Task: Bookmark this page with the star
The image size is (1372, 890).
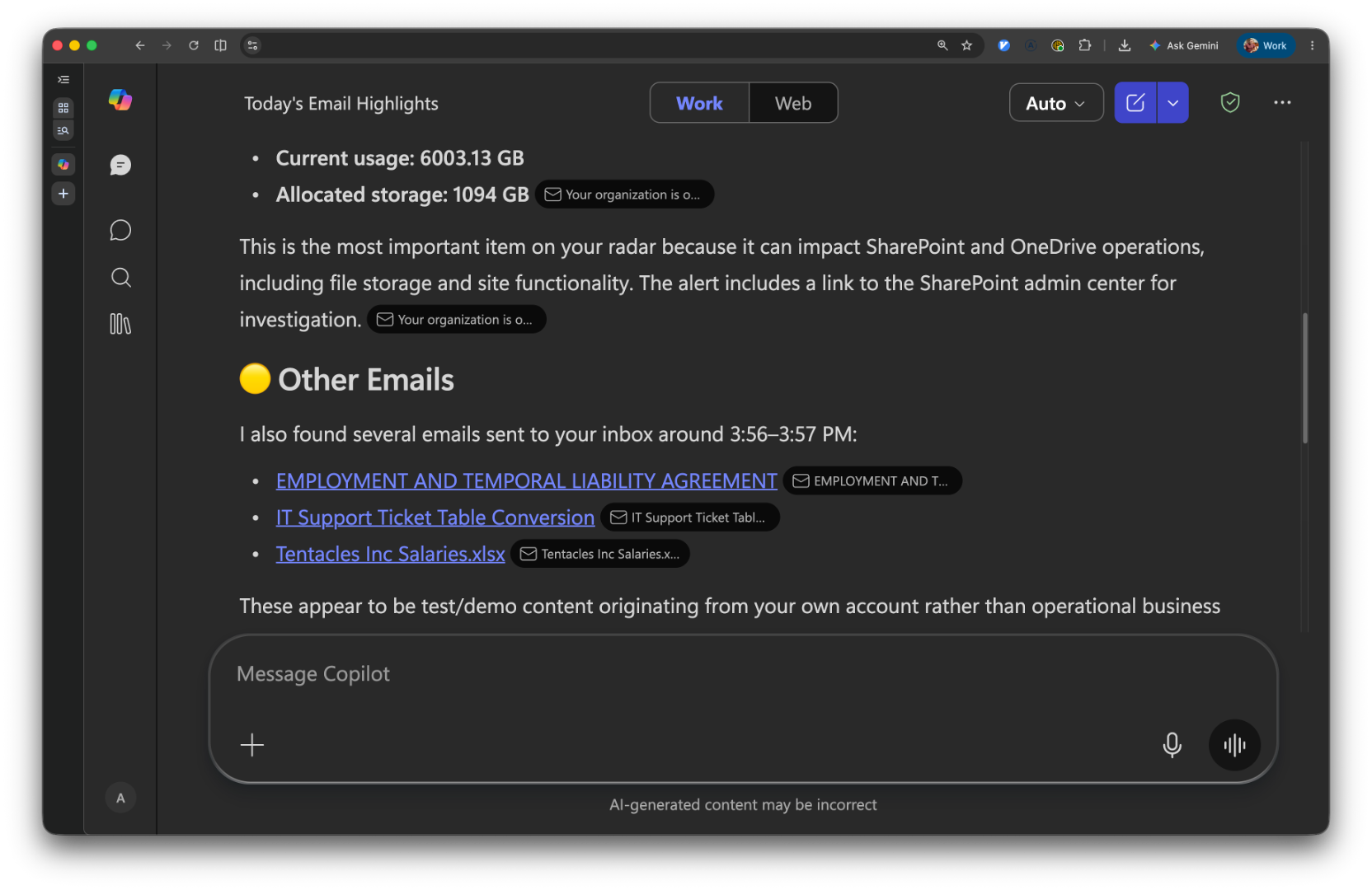Action: tap(966, 46)
